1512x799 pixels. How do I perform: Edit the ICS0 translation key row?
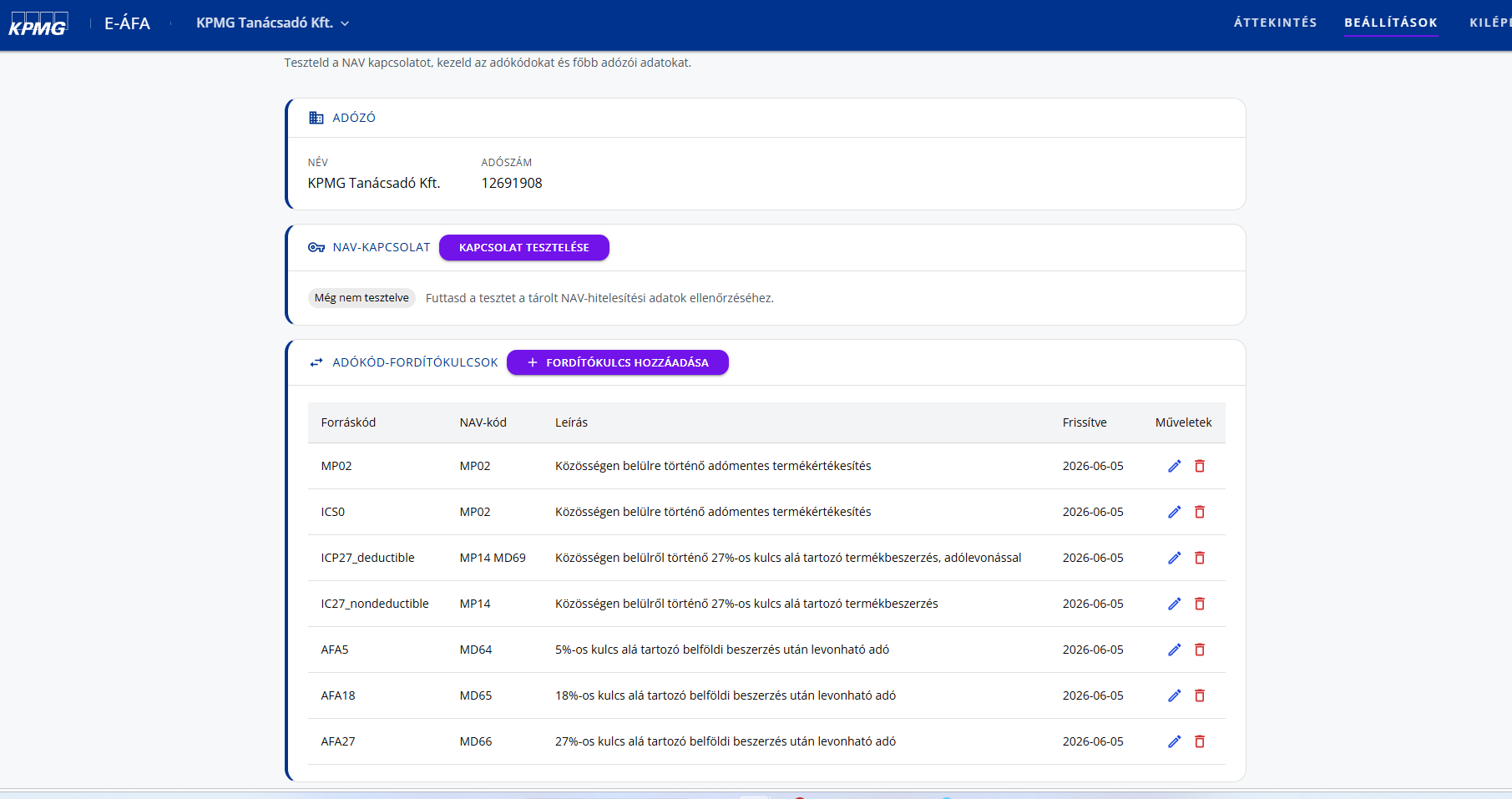[1174, 512]
